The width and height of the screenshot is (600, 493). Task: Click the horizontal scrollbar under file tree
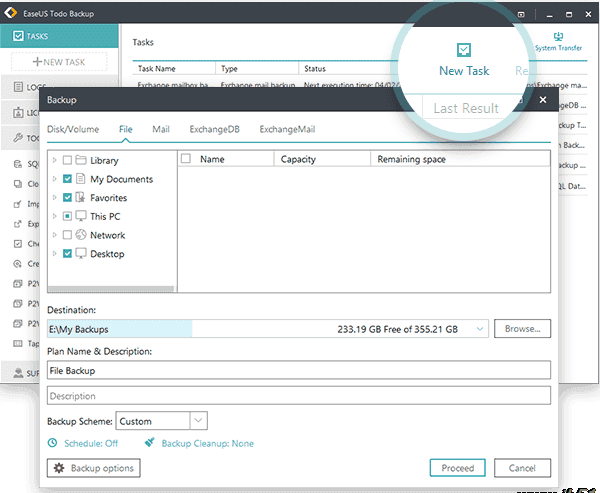(x=110, y=289)
